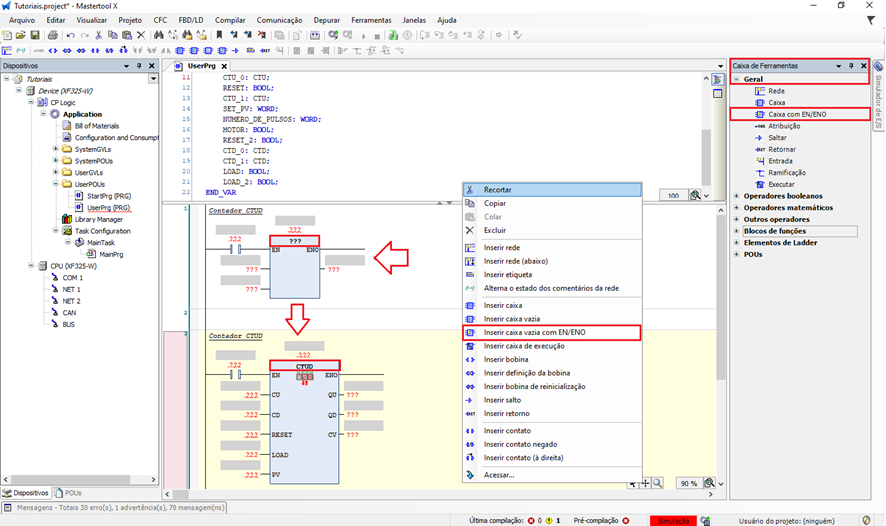The height and width of the screenshot is (526, 886).
Task: Select the 'Ramificação' tool in the toolbox
Action: point(787,173)
